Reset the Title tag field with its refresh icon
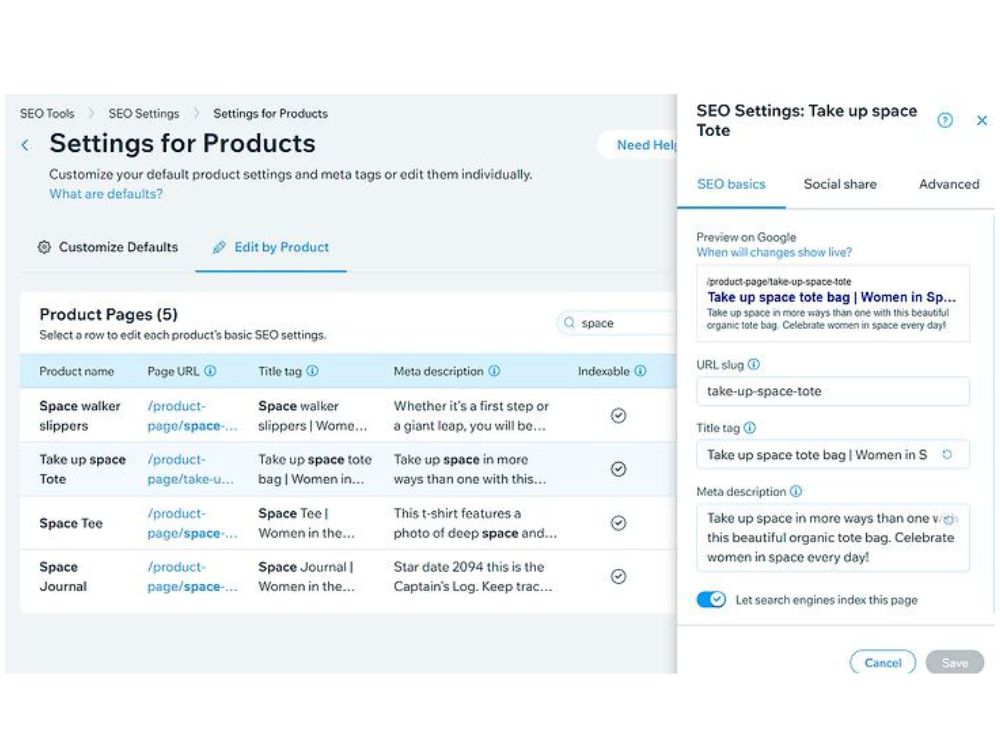Viewport: 1000px width, 750px height. 947,454
